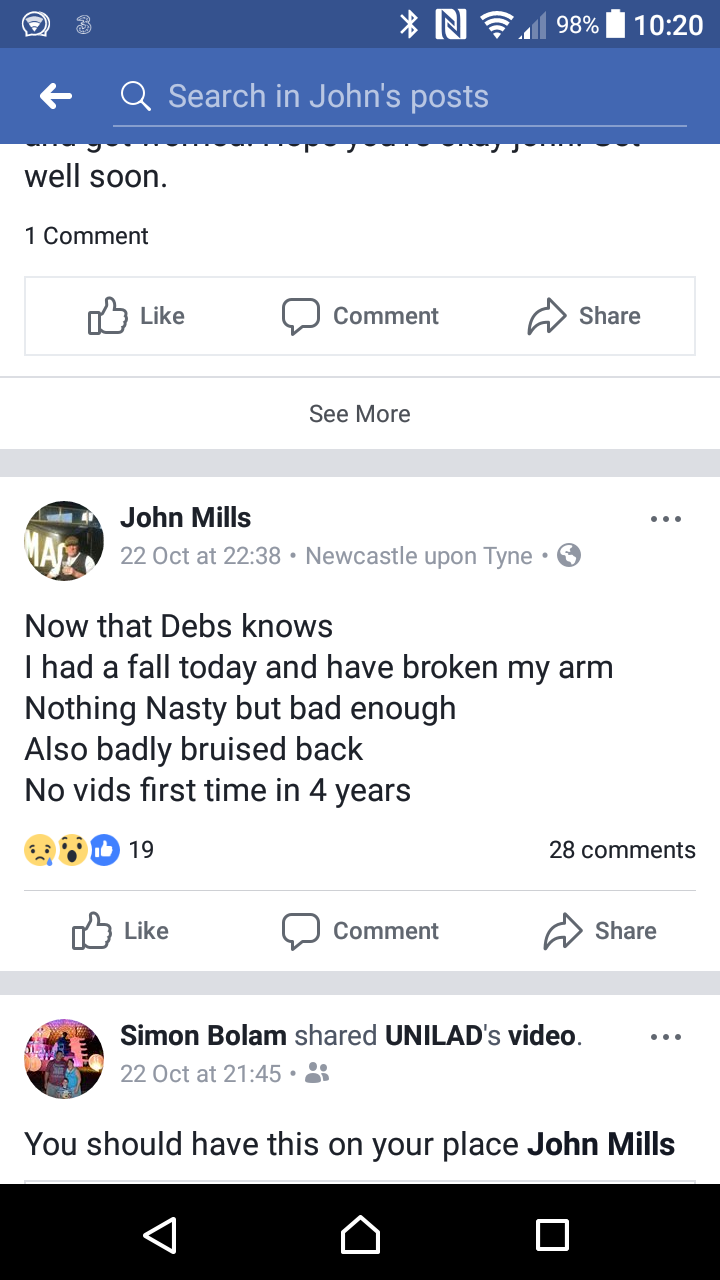Like John Mills broken arm post
Screen dimensions: 720x1280
pyautogui.click(x=122, y=931)
